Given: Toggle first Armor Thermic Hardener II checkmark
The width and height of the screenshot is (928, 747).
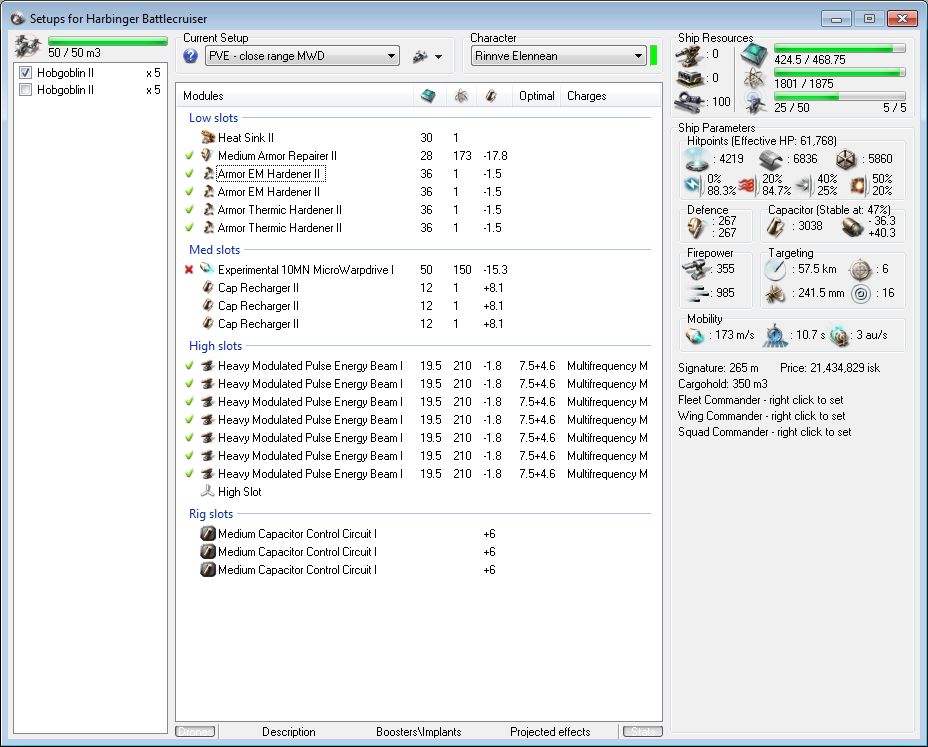Looking at the screenshot, I should tap(189, 210).
